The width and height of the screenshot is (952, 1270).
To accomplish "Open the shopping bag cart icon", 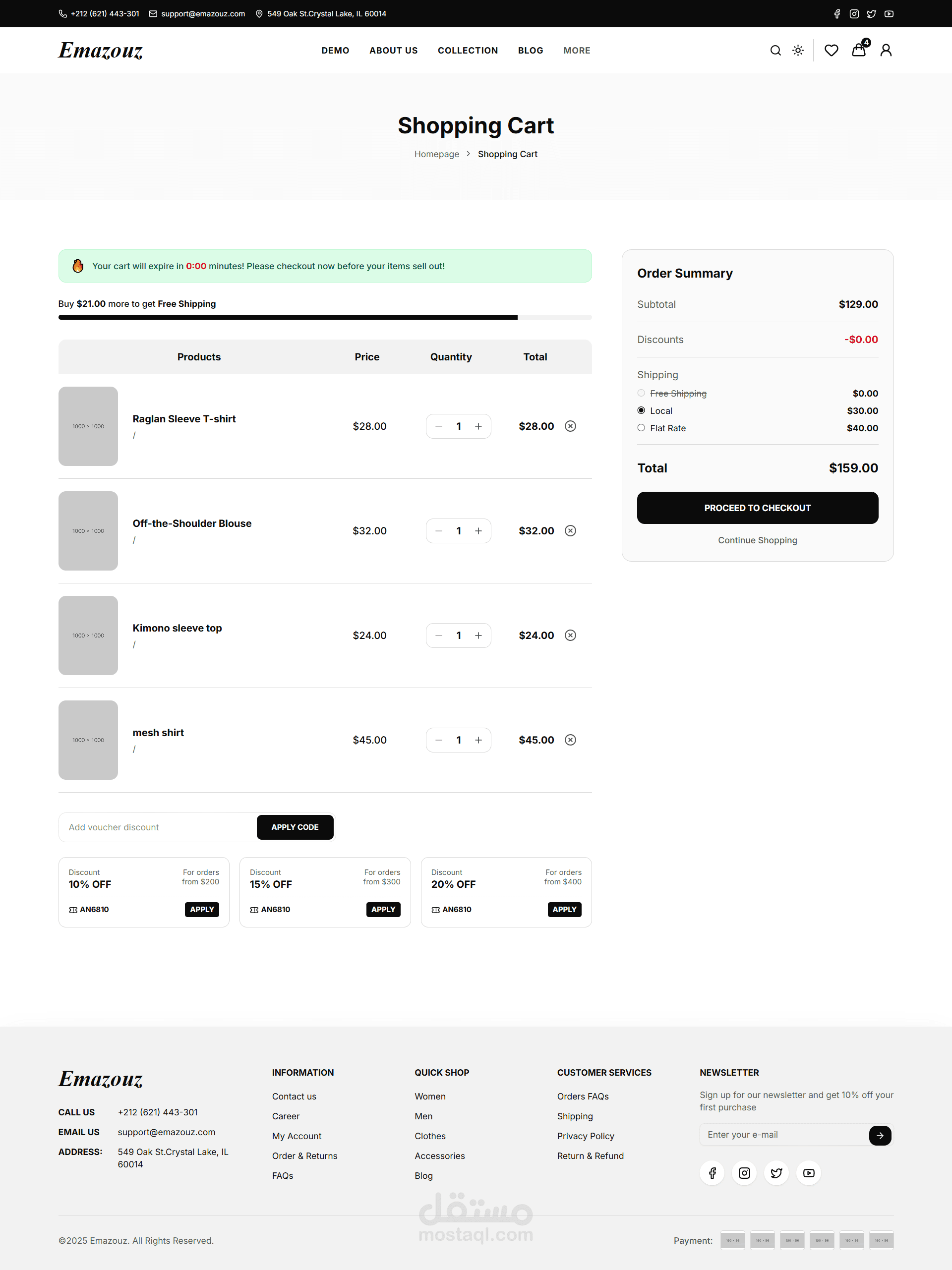I will pyautogui.click(x=858, y=51).
